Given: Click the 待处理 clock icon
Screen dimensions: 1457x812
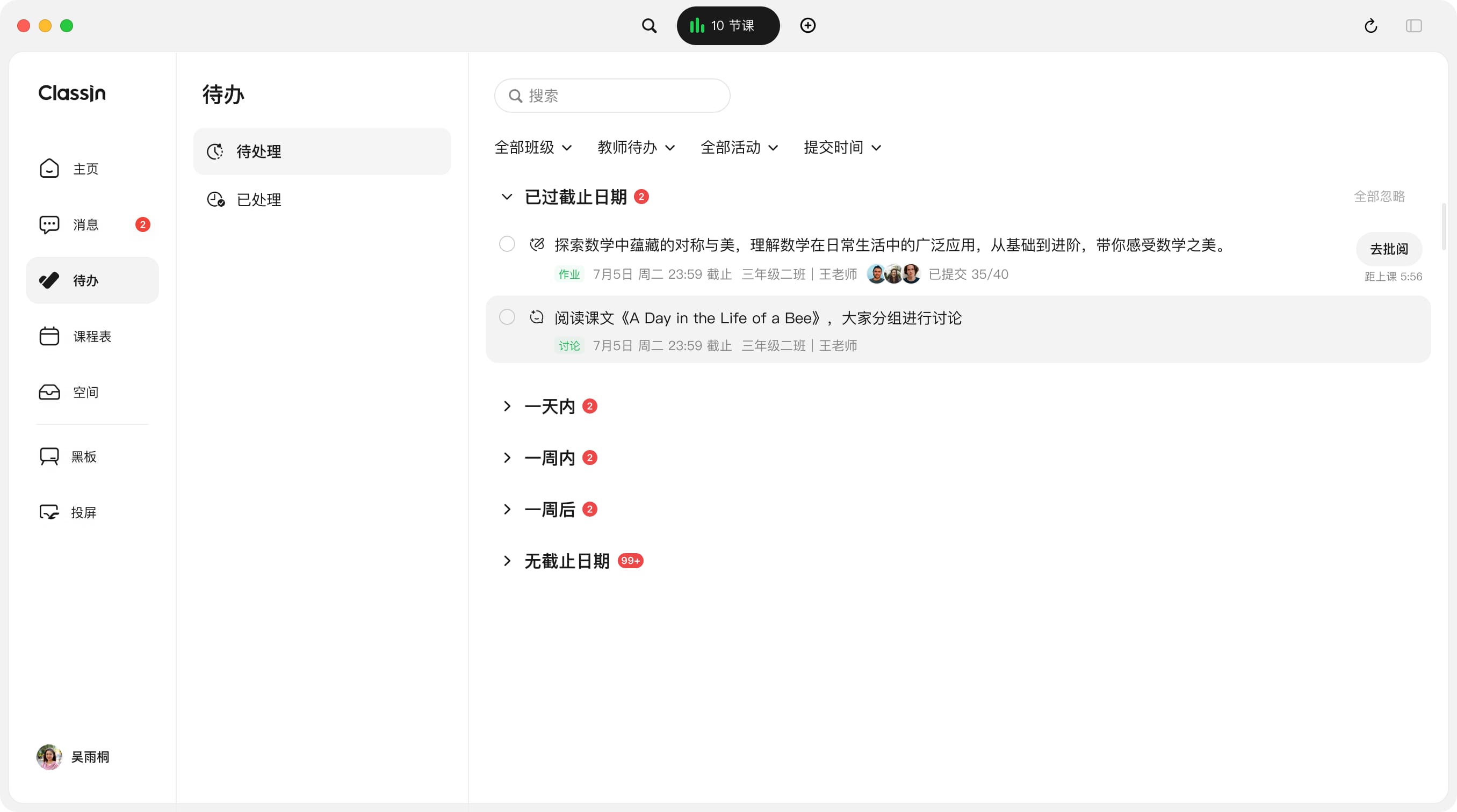Looking at the screenshot, I should coord(215,151).
